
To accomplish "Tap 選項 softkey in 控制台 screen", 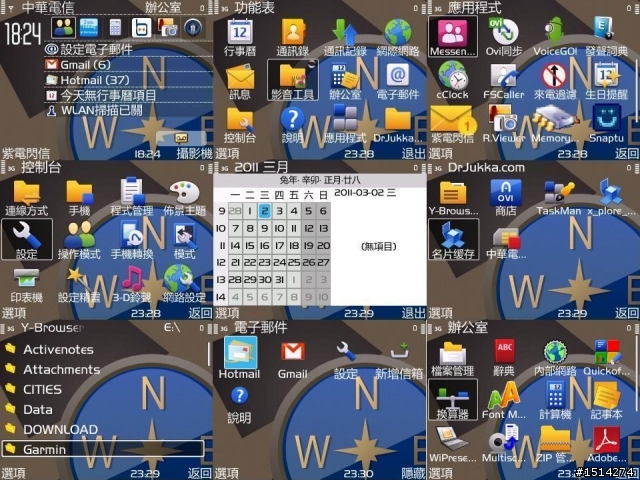I will 13,313.
